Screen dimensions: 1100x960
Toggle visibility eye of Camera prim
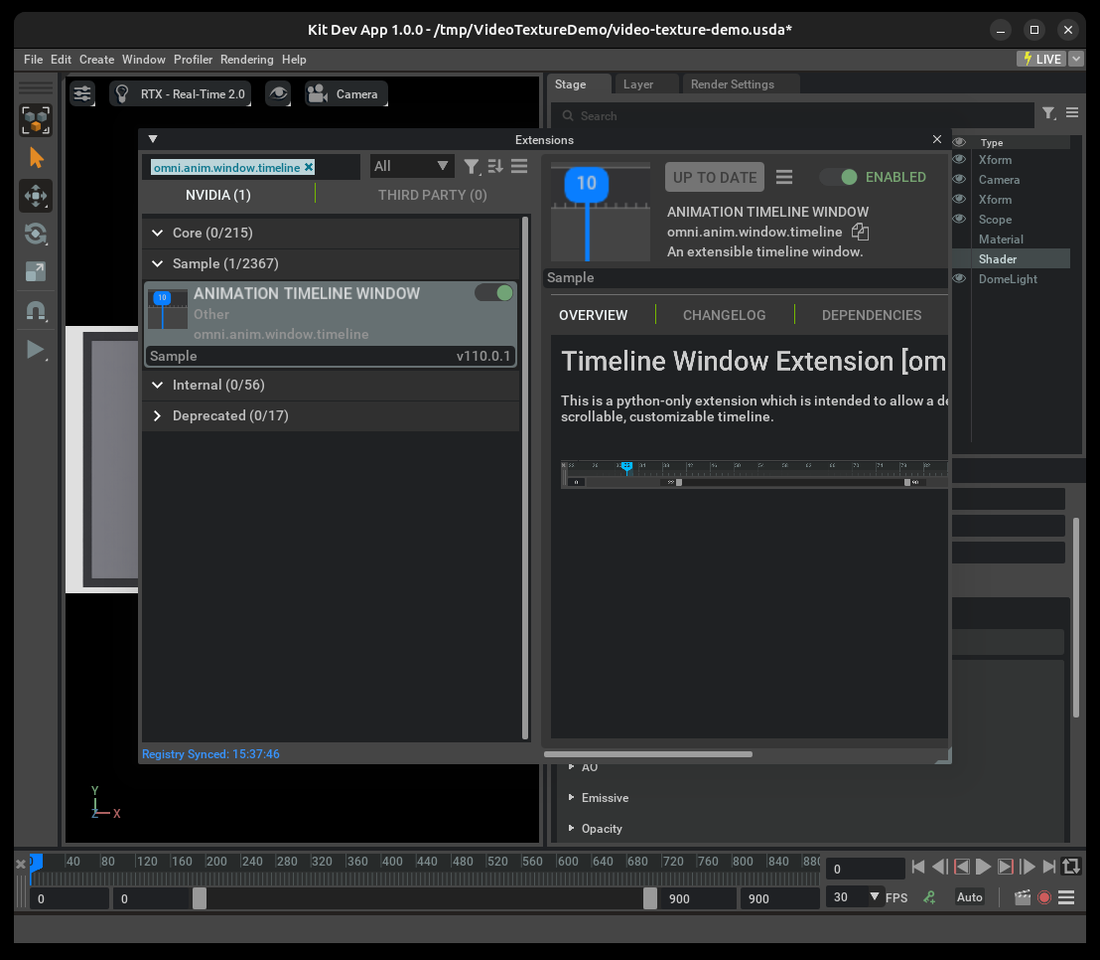[x=959, y=179]
